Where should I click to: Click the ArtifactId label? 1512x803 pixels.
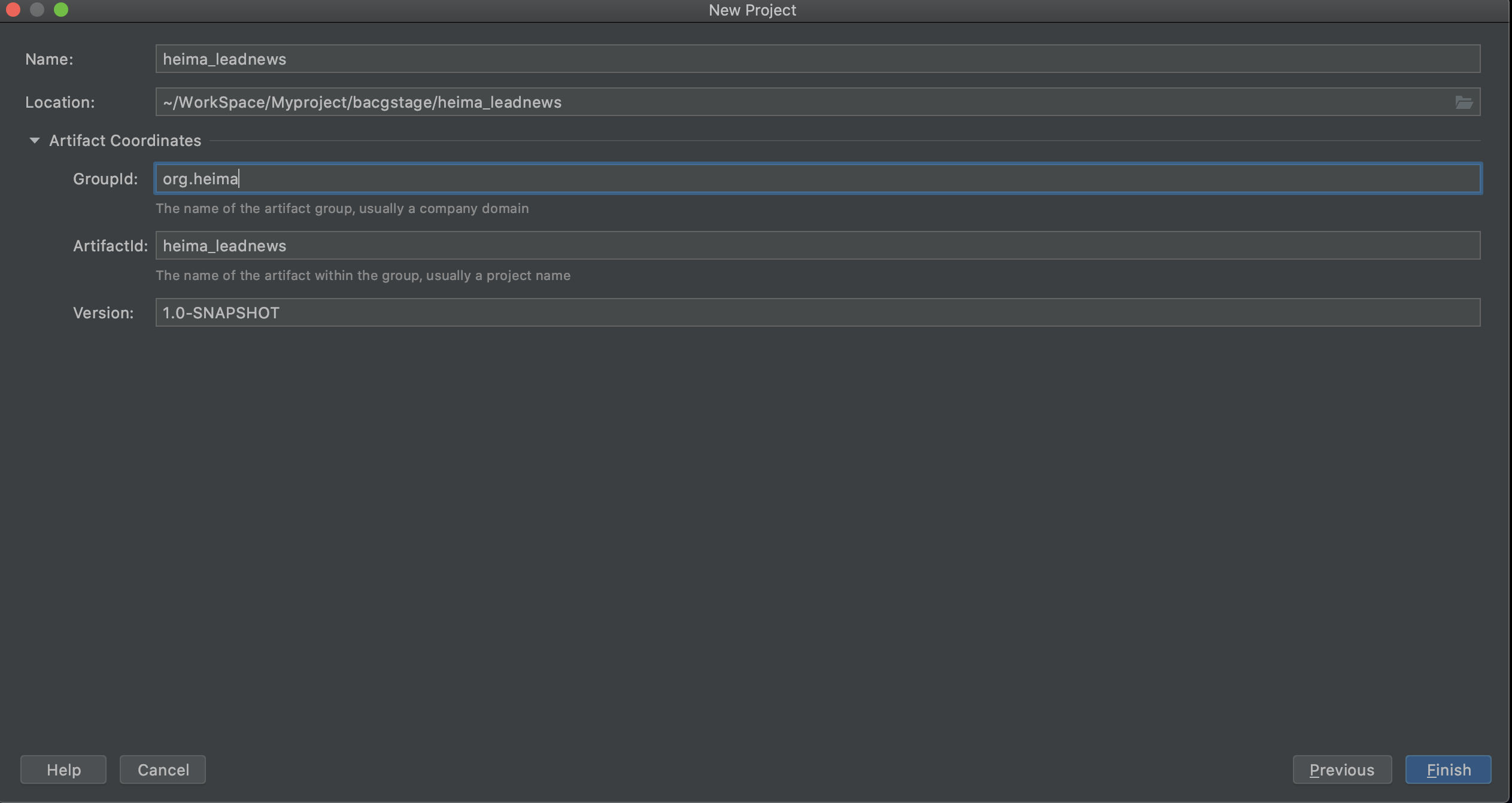click(110, 246)
